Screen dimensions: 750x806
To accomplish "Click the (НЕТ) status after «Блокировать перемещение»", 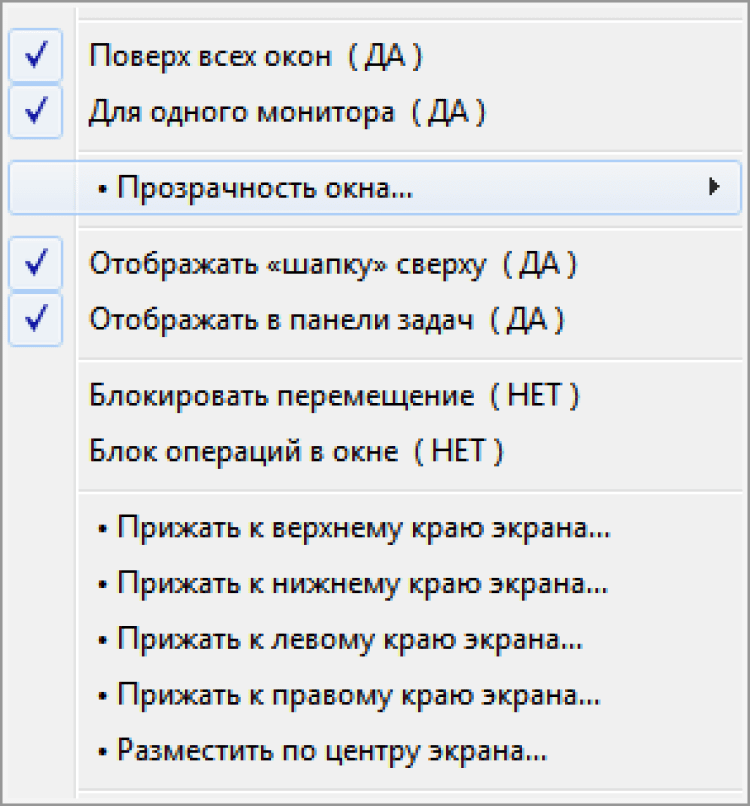I will coord(535,396).
